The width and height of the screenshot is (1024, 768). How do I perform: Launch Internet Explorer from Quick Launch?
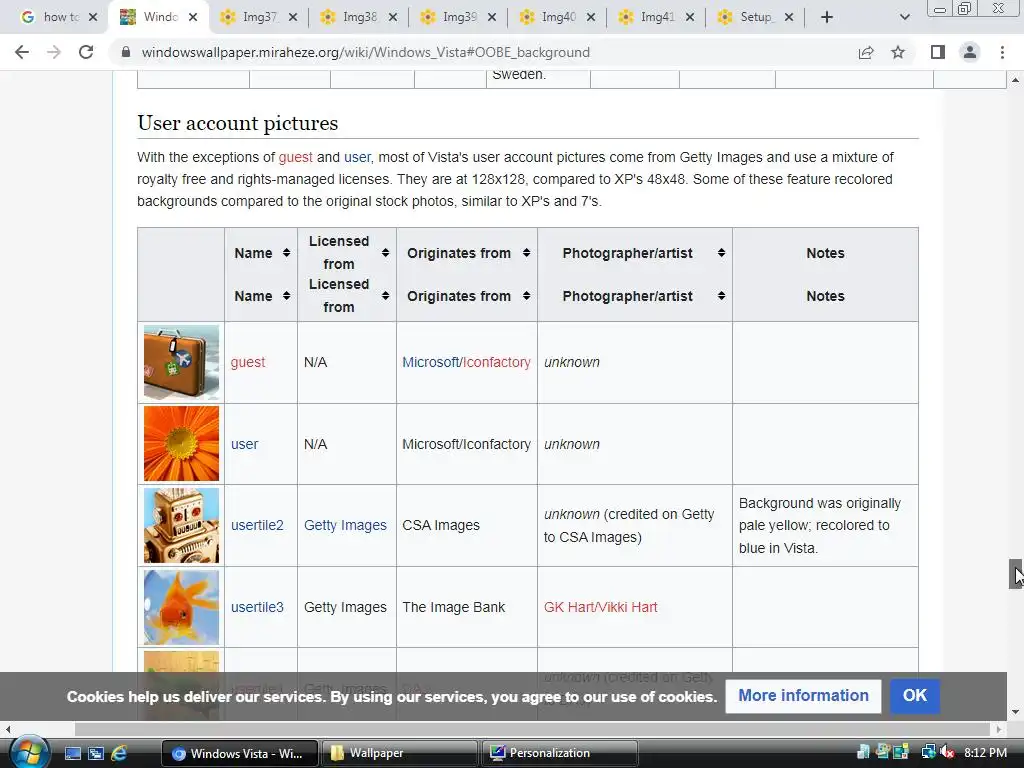[119, 753]
